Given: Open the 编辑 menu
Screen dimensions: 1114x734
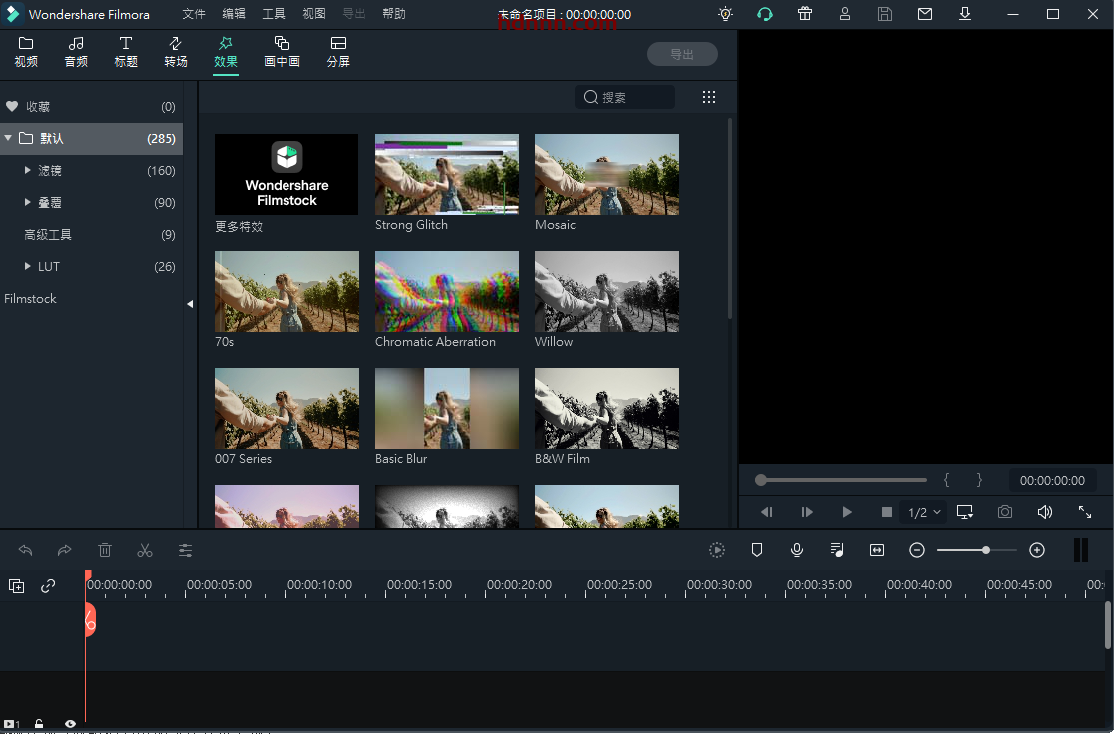Looking at the screenshot, I should [x=234, y=14].
